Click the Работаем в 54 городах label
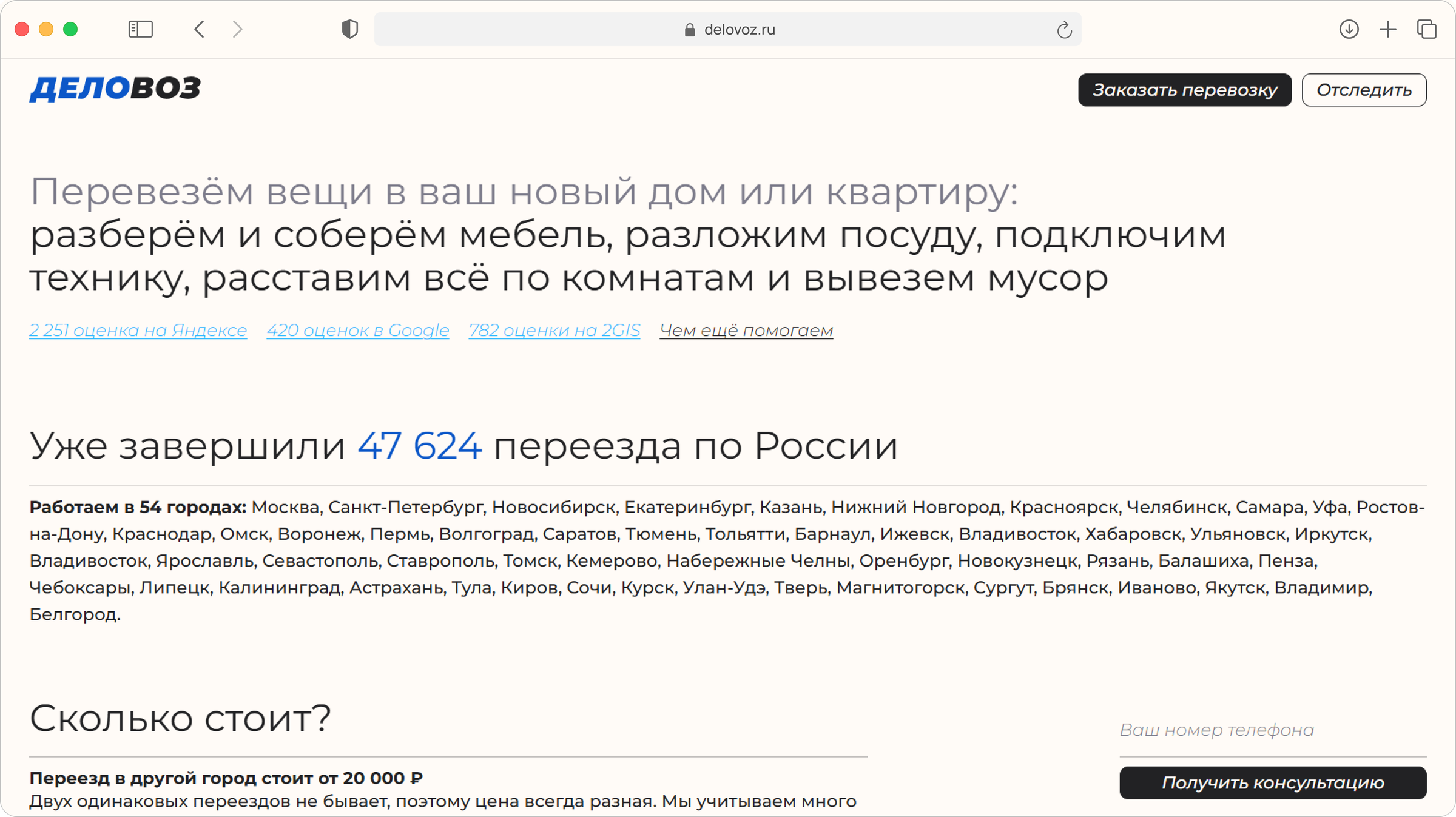The height and width of the screenshot is (817, 1456). (x=138, y=507)
